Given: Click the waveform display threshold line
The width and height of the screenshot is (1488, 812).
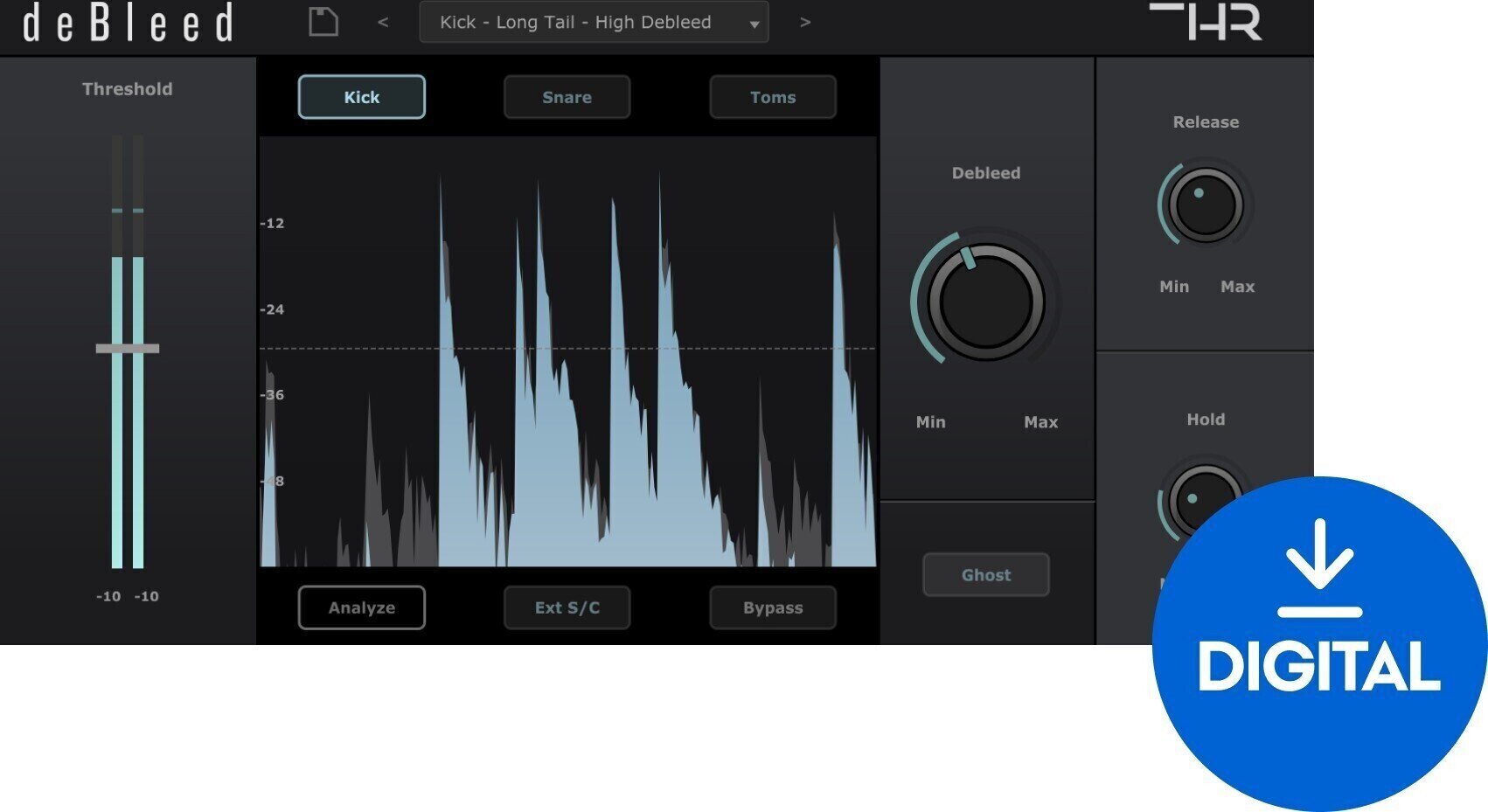Looking at the screenshot, I should point(567,349).
